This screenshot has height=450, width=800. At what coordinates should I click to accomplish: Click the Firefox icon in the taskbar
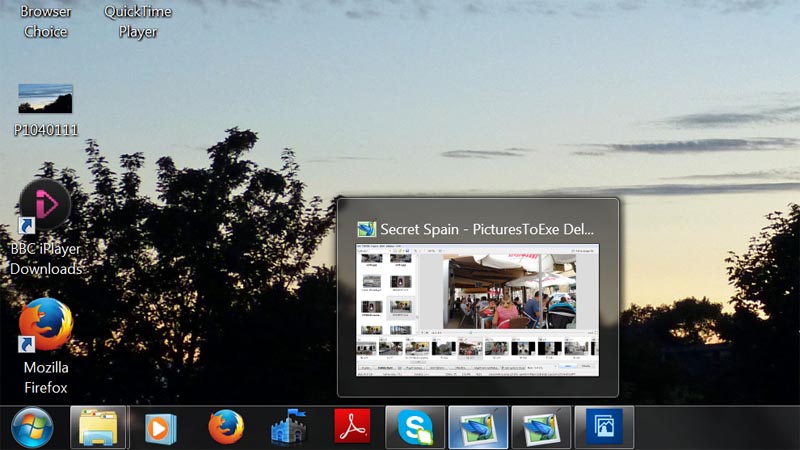point(226,428)
